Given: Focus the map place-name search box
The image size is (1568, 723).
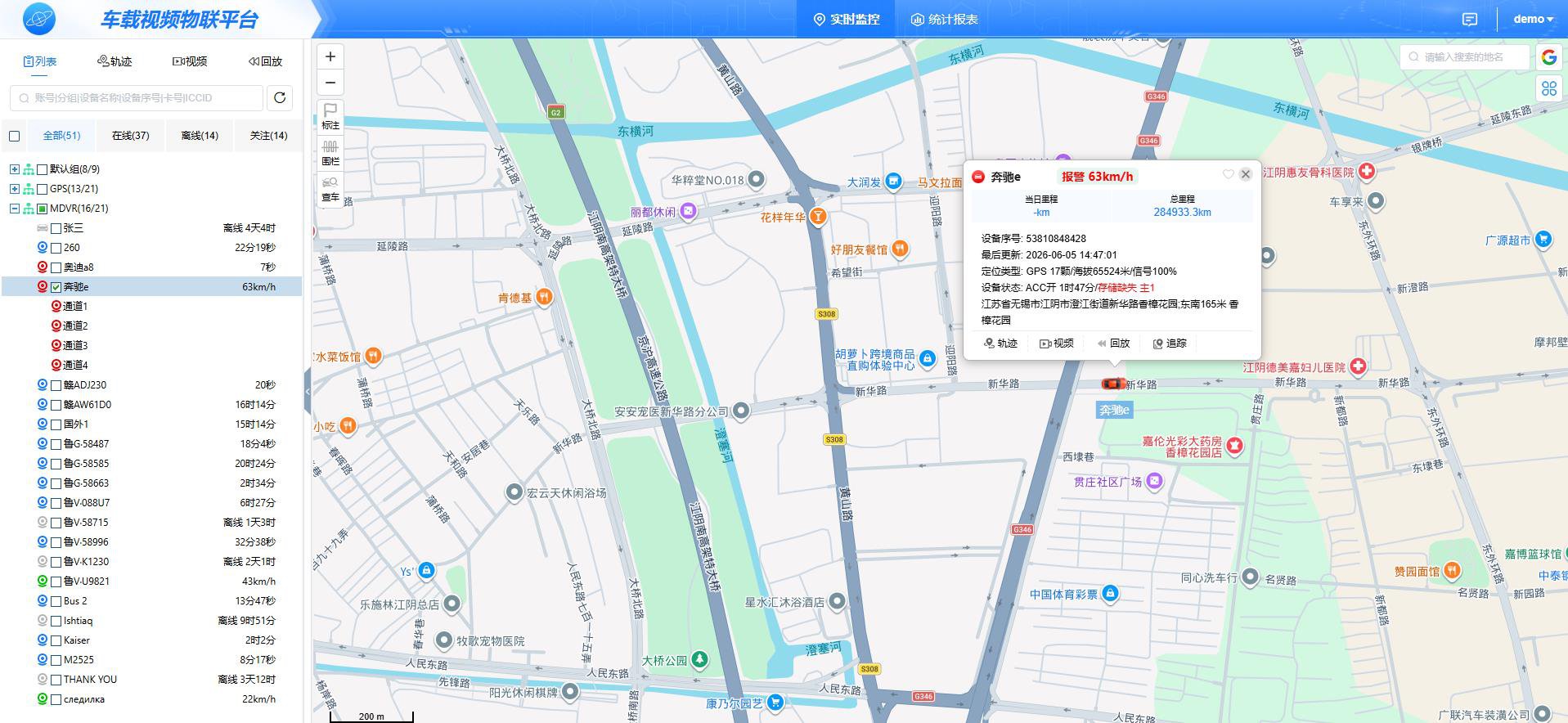Looking at the screenshot, I should tap(1464, 57).
